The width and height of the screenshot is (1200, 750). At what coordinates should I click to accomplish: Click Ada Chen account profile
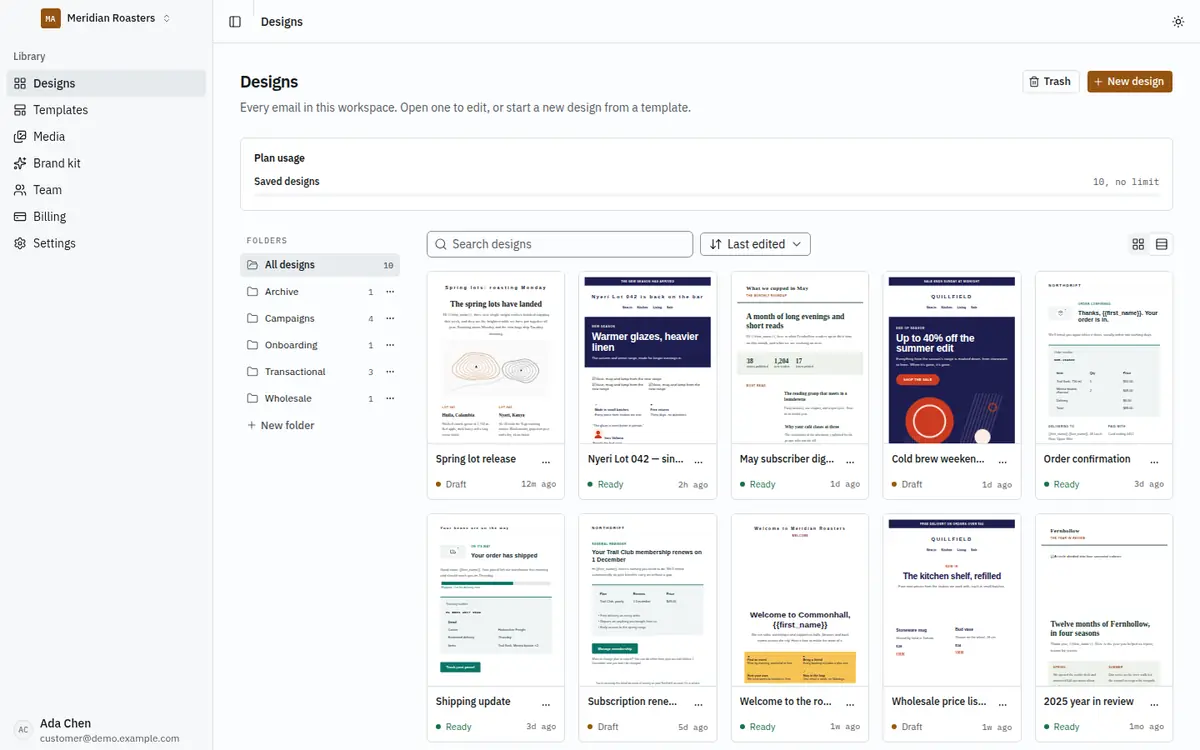106,730
